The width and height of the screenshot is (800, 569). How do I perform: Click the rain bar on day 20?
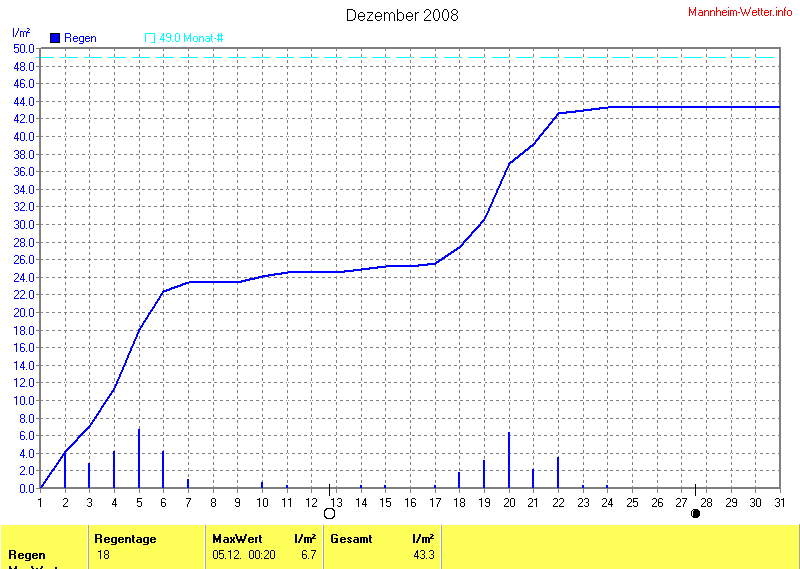pos(509,460)
